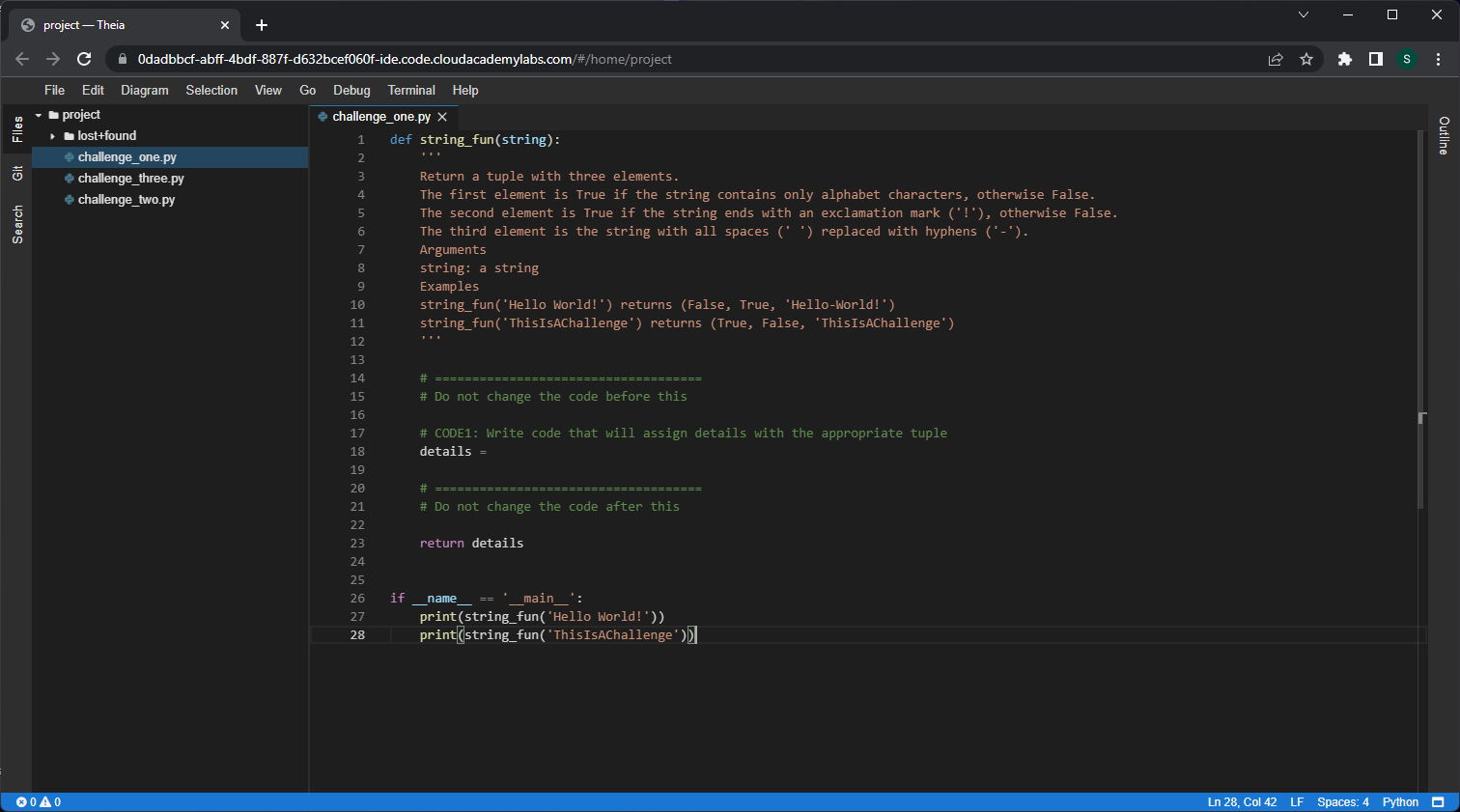The height and width of the screenshot is (812, 1460).
Task: Click line number 28 in gutter
Action: (x=357, y=635)
